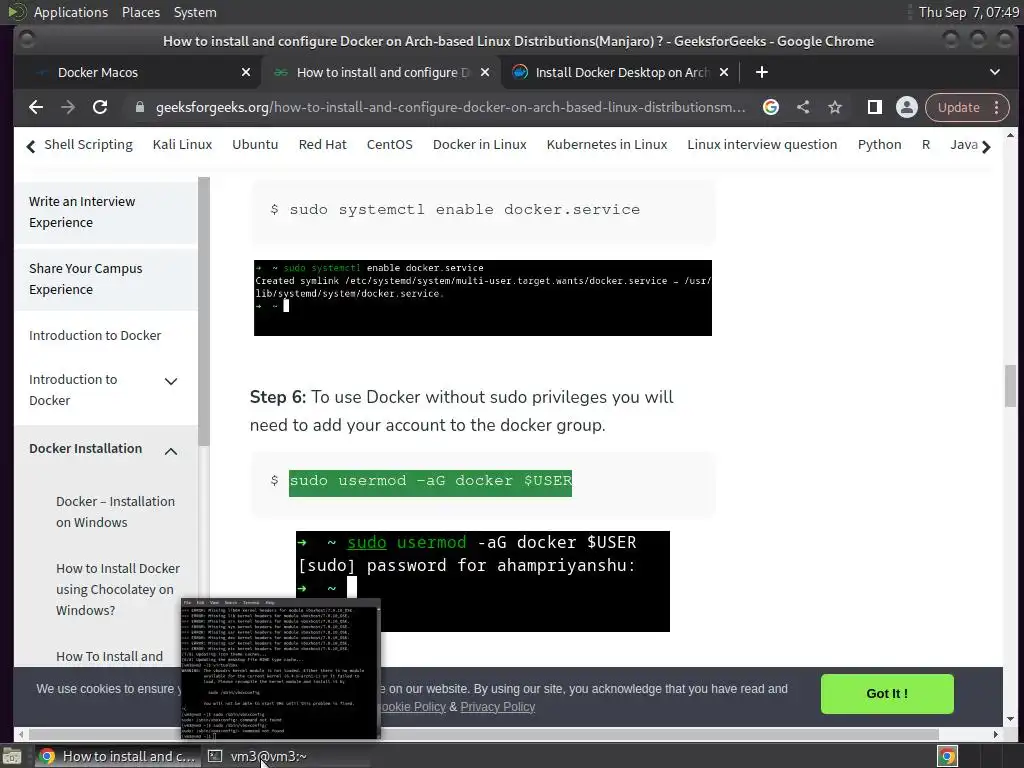Collapse the Docker Installation section chevron
1024x768 pixels.
pos(171,451)
